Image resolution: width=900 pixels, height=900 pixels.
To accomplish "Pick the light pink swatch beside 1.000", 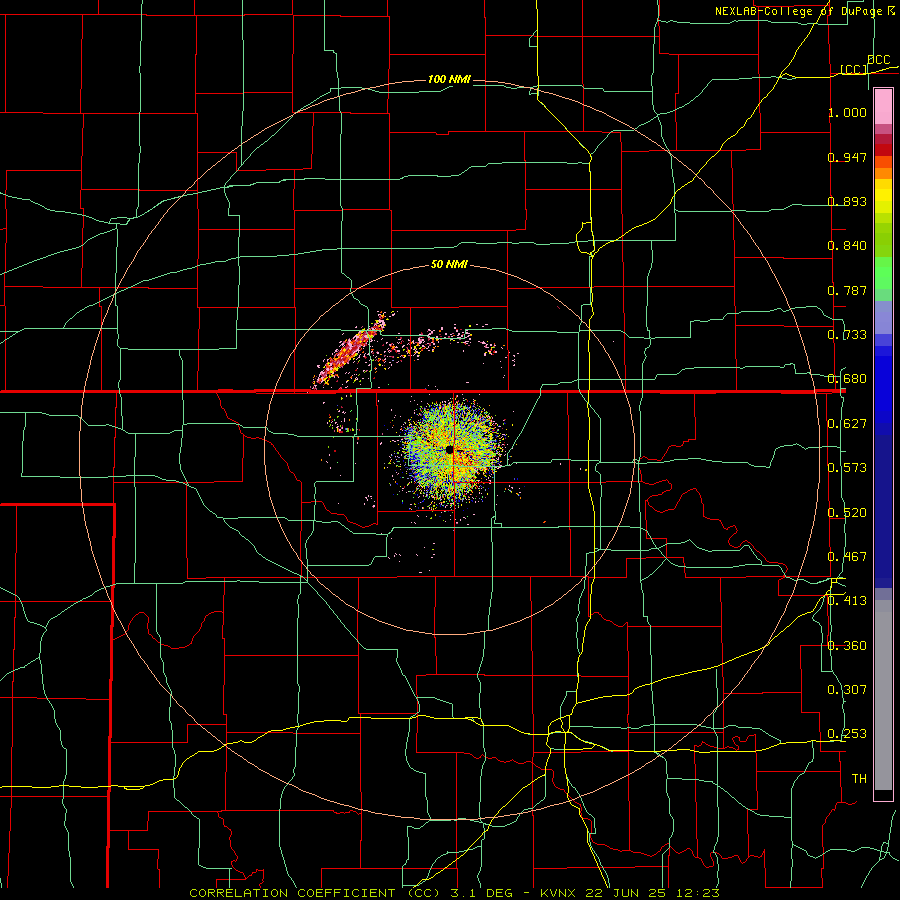I will (x=883, y=107).
